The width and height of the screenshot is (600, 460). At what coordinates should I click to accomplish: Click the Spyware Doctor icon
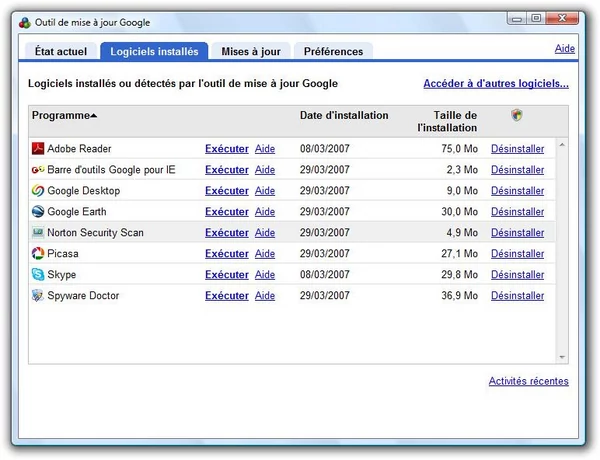(38, 295)
